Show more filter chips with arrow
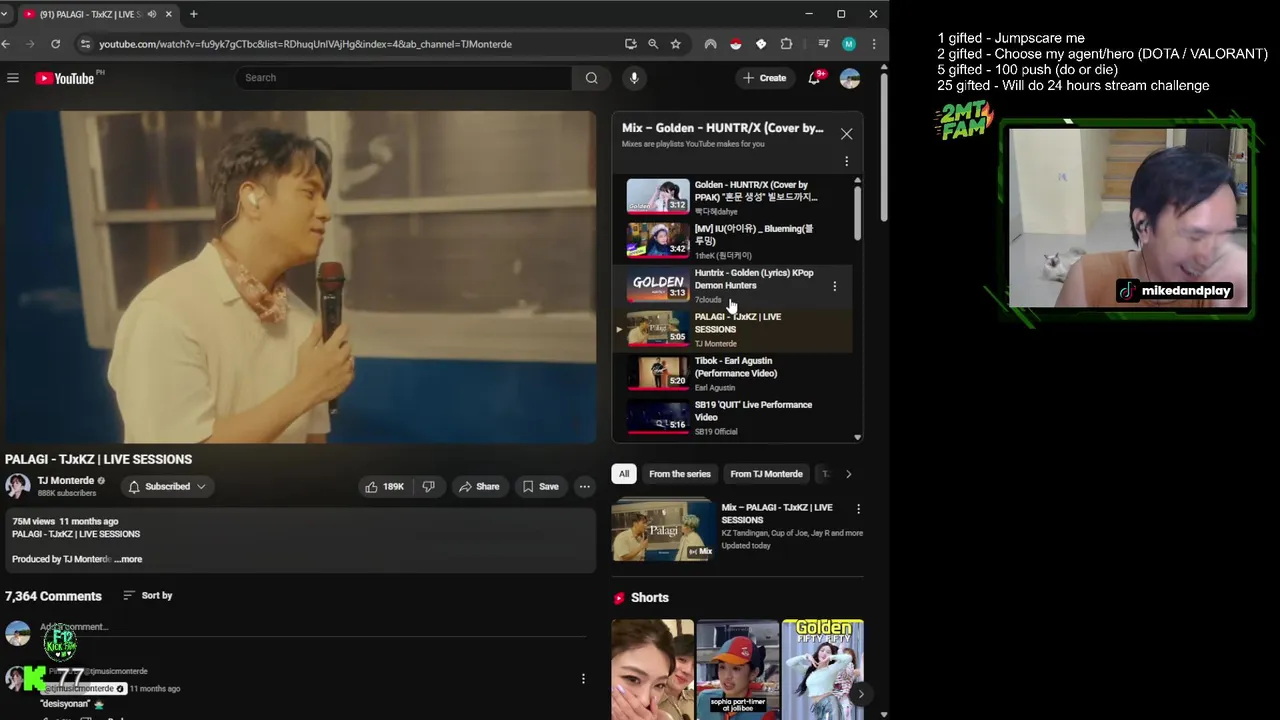Viewport: 1280px width, 720px height. [848, 474]
